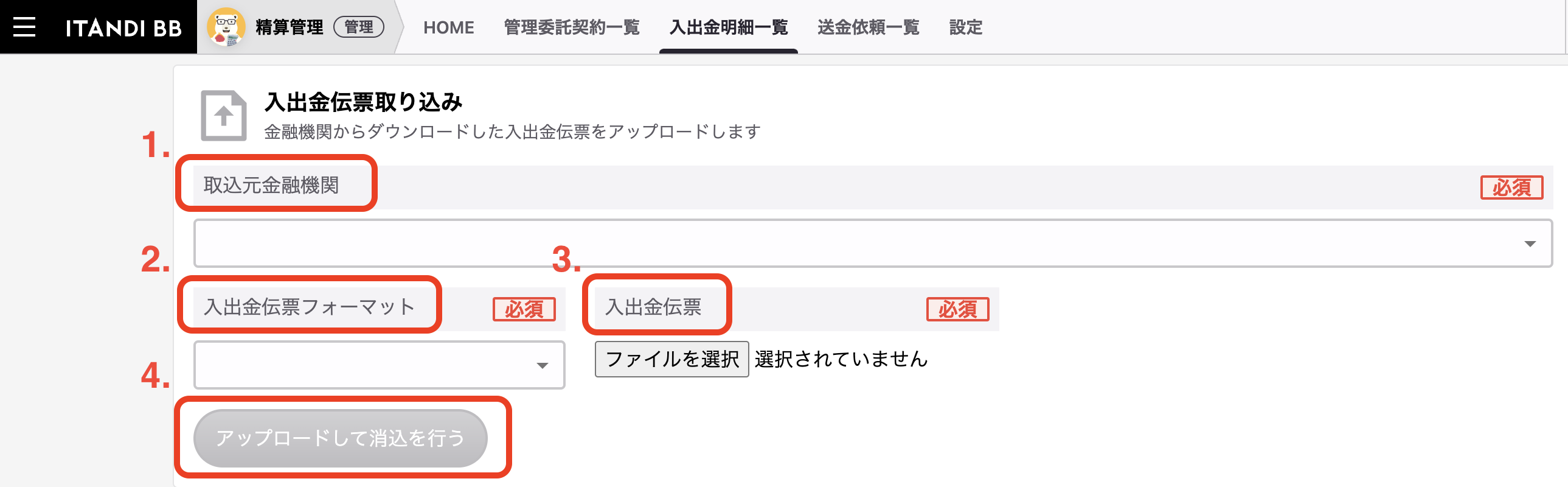Open the 設定 tab
This screenshot has width=1568, height=487.
(x=966, y=27)
